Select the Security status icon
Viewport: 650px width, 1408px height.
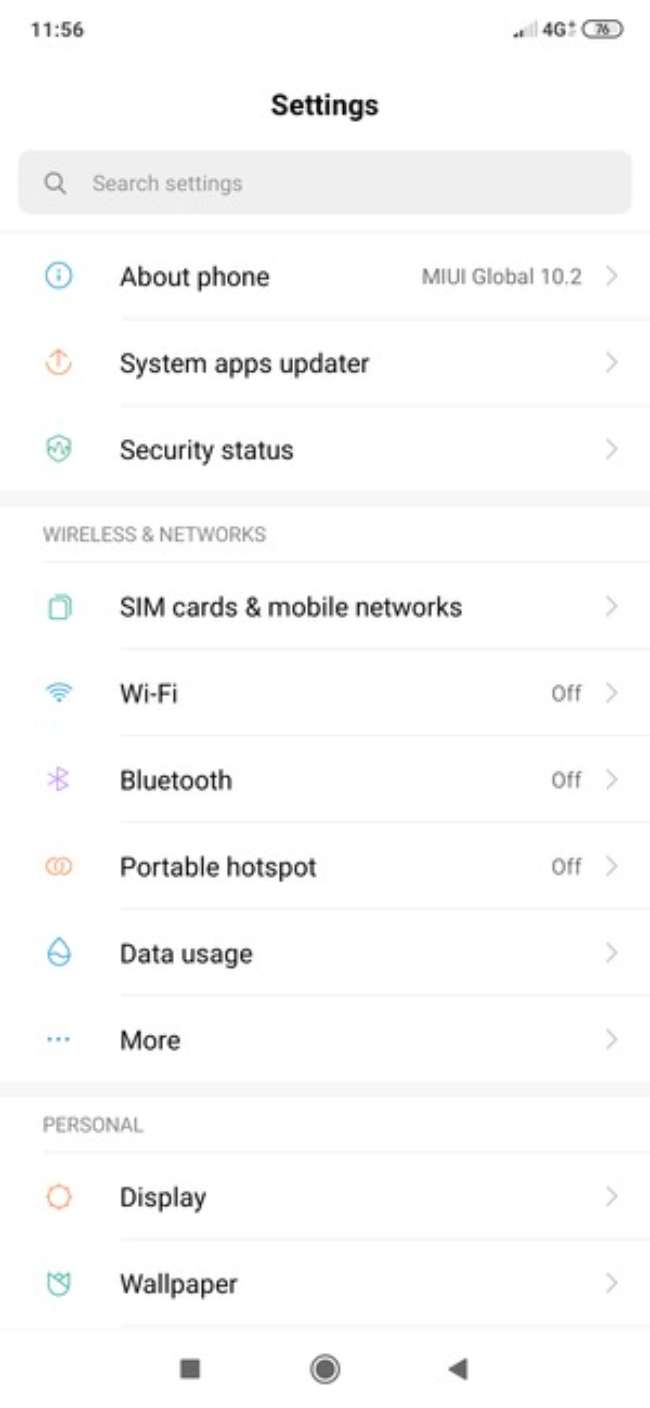(57, 450)
